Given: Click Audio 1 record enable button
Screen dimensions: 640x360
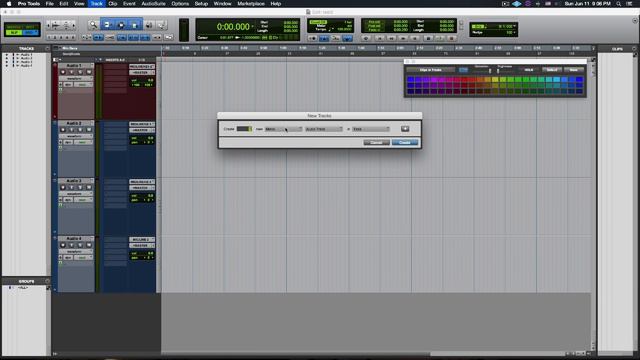Looking at the screenshot, I should [x=63, y=72].
